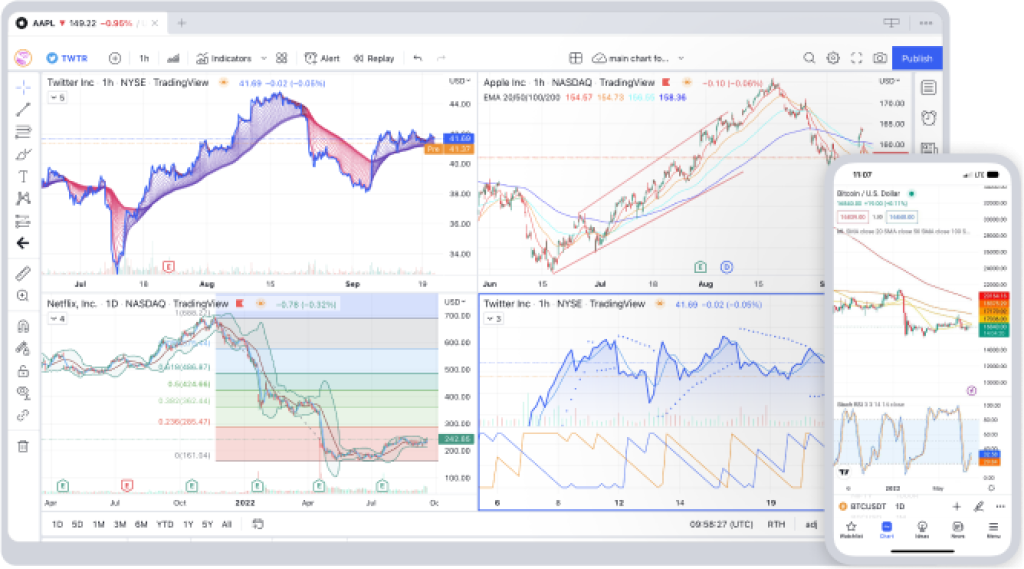The image size is (1024, 569).
Task: Set the date range to 1M
Action: (99, 524)
